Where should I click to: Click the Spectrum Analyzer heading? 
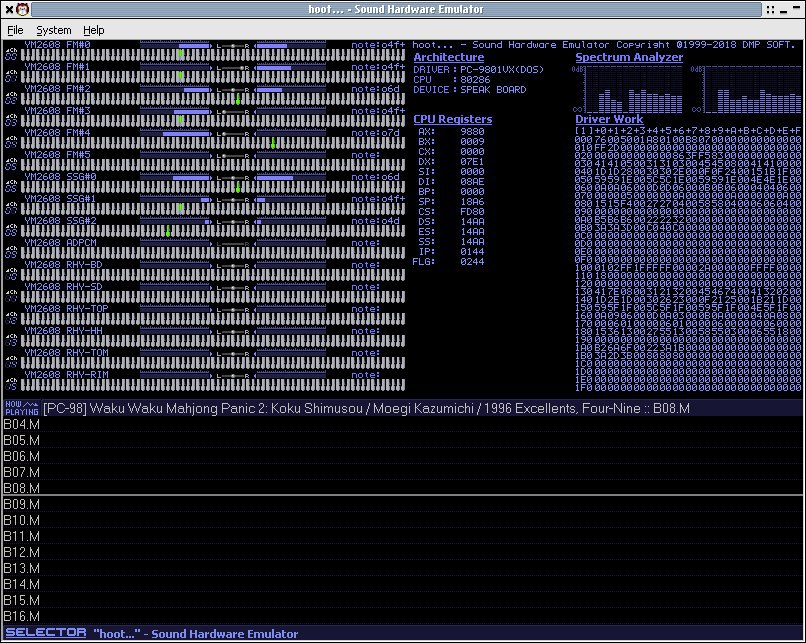[629, 58]
